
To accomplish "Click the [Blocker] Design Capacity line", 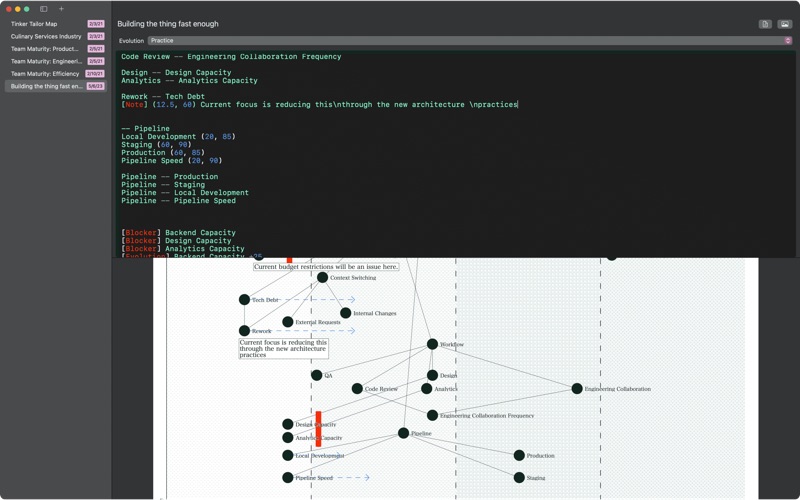I will [x=176, y=241].
